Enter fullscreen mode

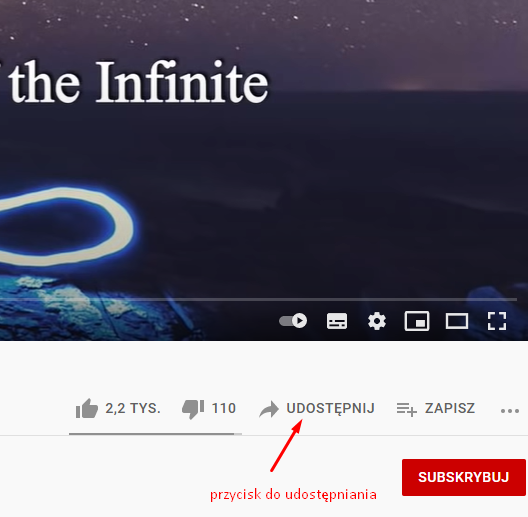tap(497, 321)
